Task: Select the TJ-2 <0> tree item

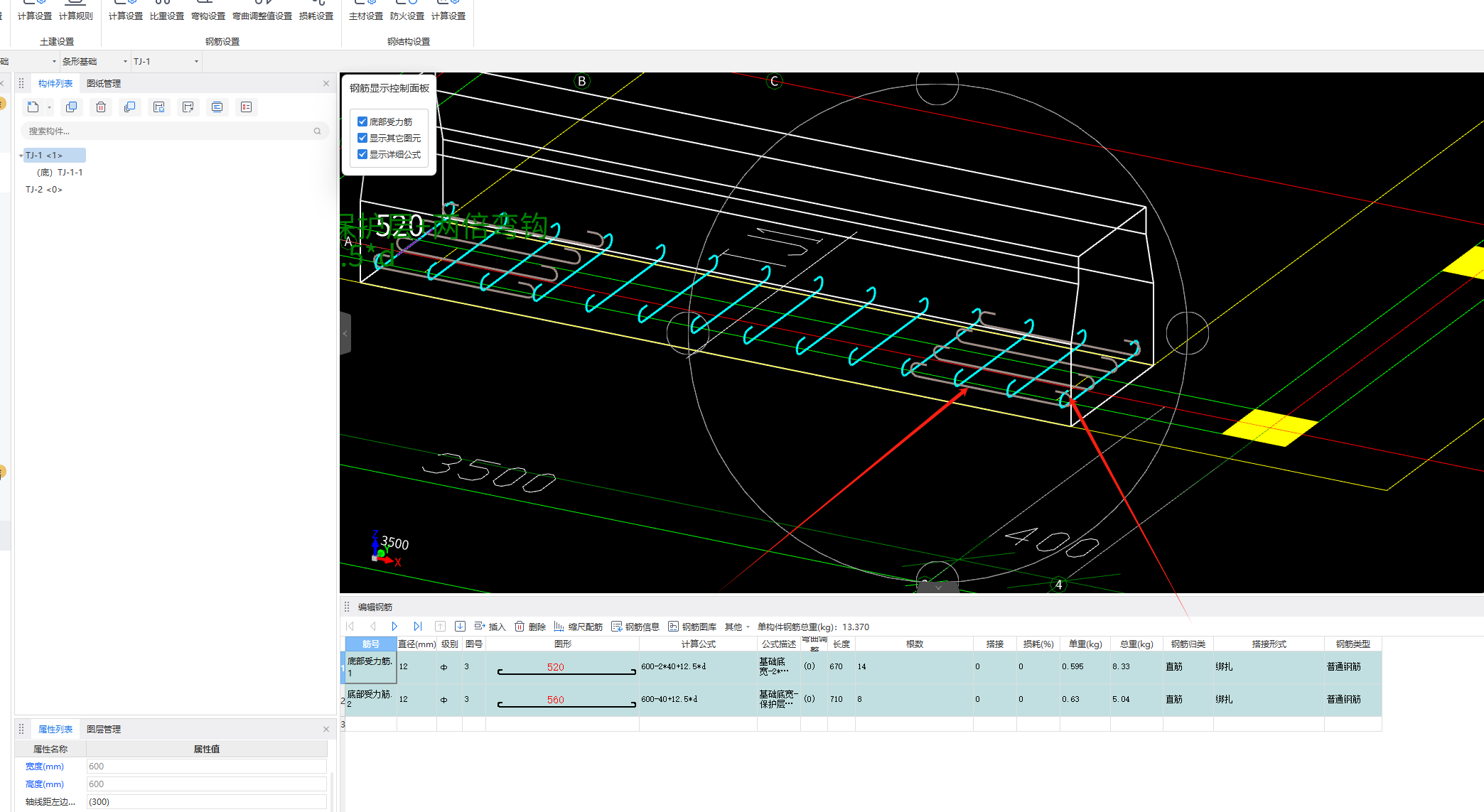Action: pos(44,190)
